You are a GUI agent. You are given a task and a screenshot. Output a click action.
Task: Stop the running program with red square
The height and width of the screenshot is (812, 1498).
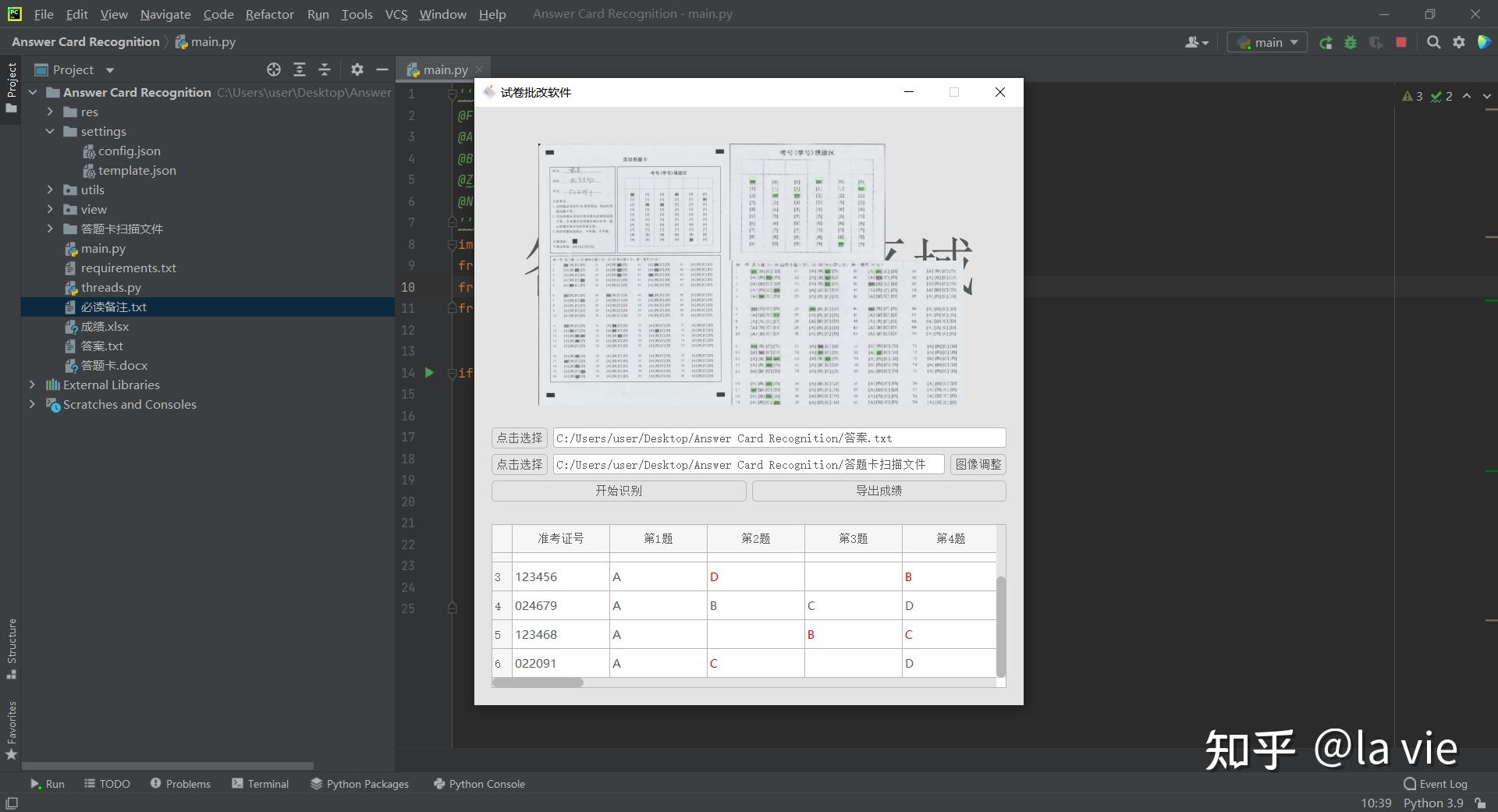point(1401,43)
